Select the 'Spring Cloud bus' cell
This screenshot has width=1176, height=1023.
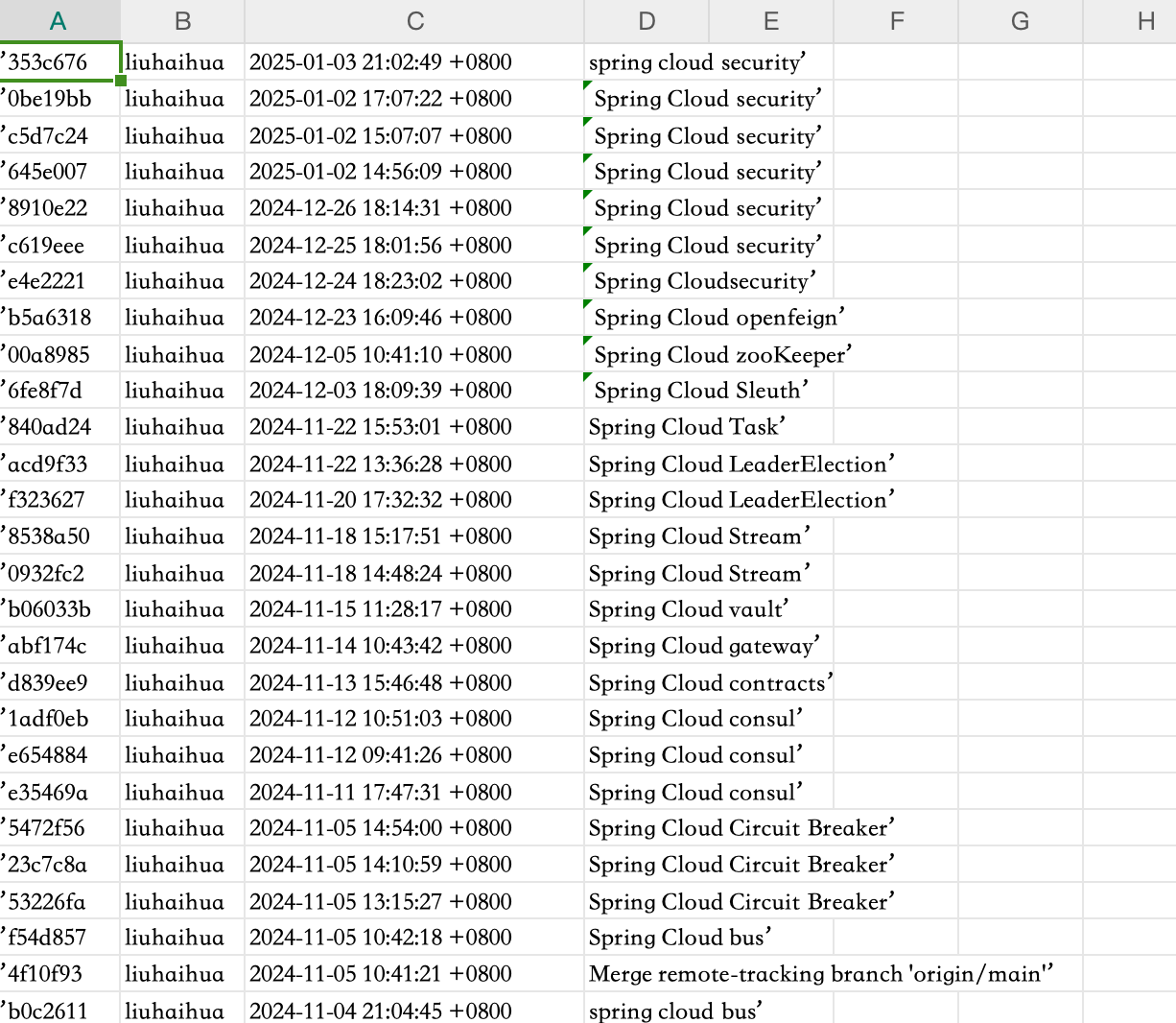(x=647, y=938)
